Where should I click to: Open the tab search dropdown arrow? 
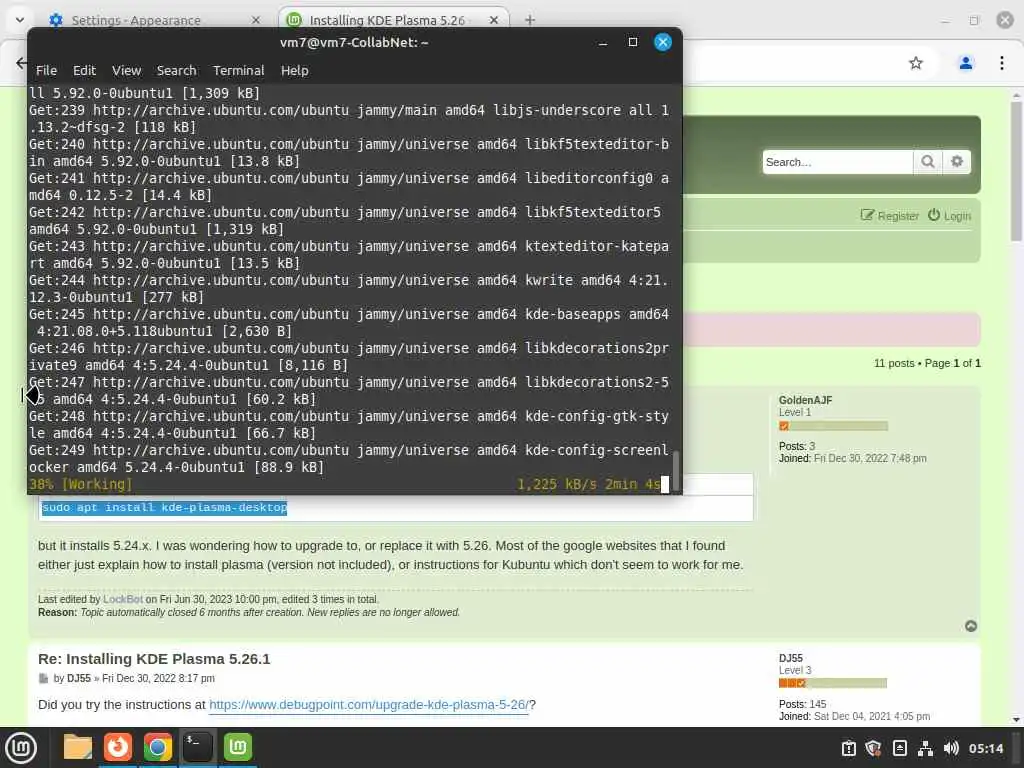(20, 20)
